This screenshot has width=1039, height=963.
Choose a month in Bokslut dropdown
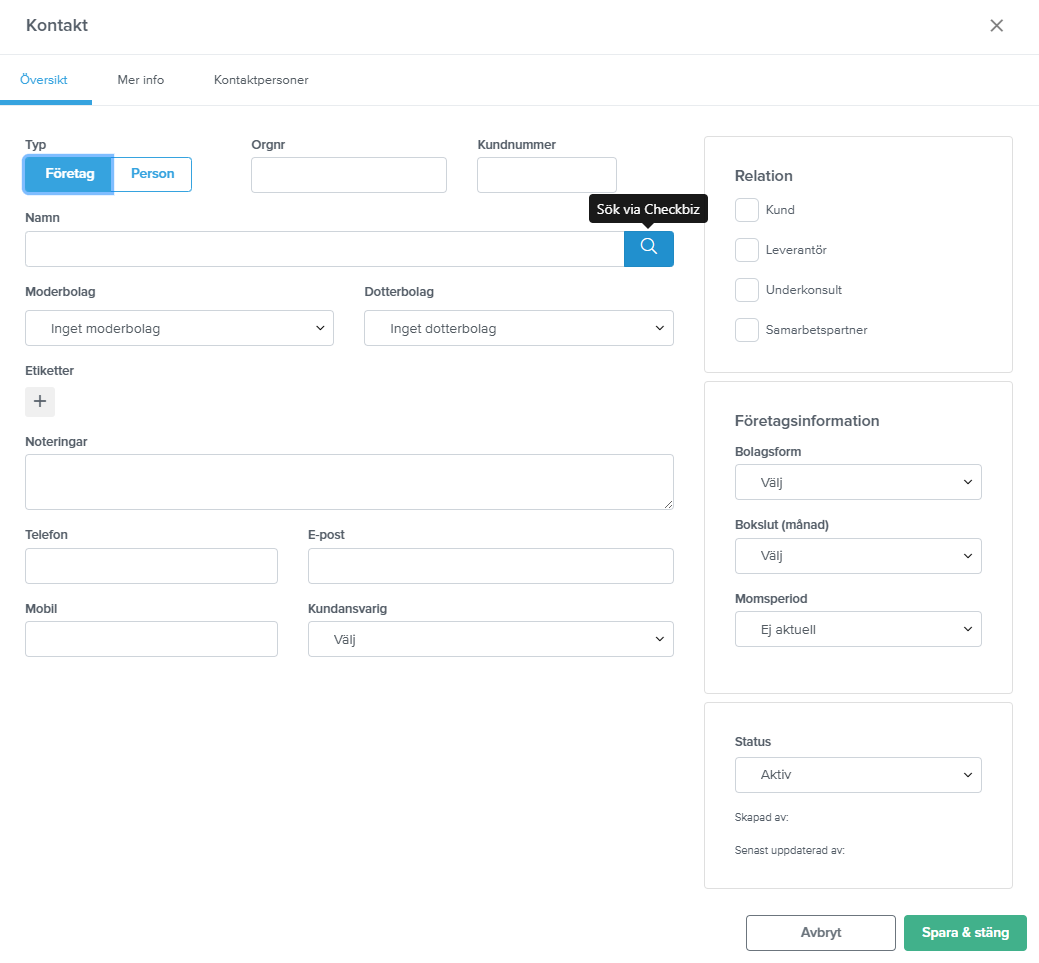857,555
